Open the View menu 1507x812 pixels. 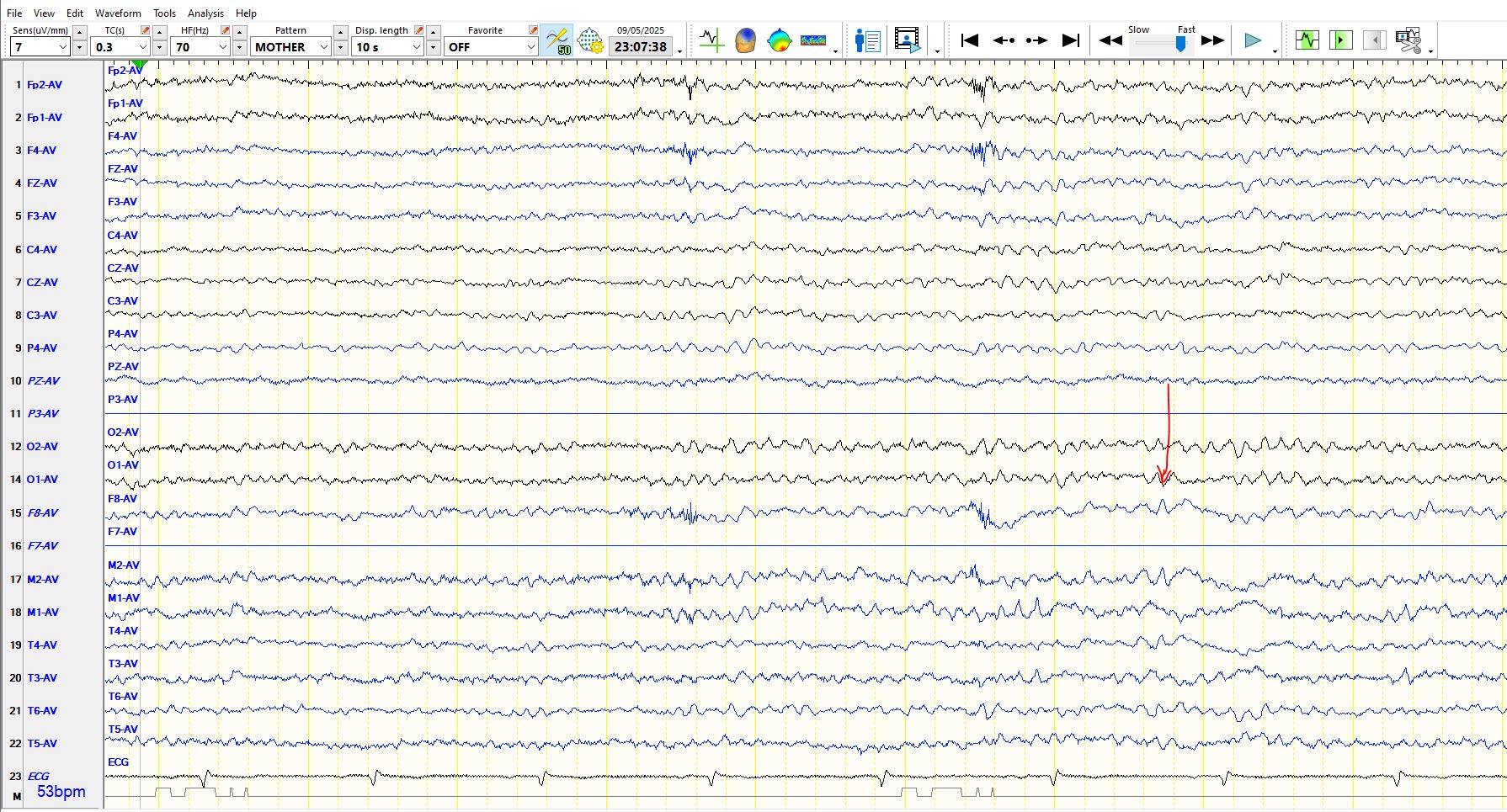pos(44,13)
